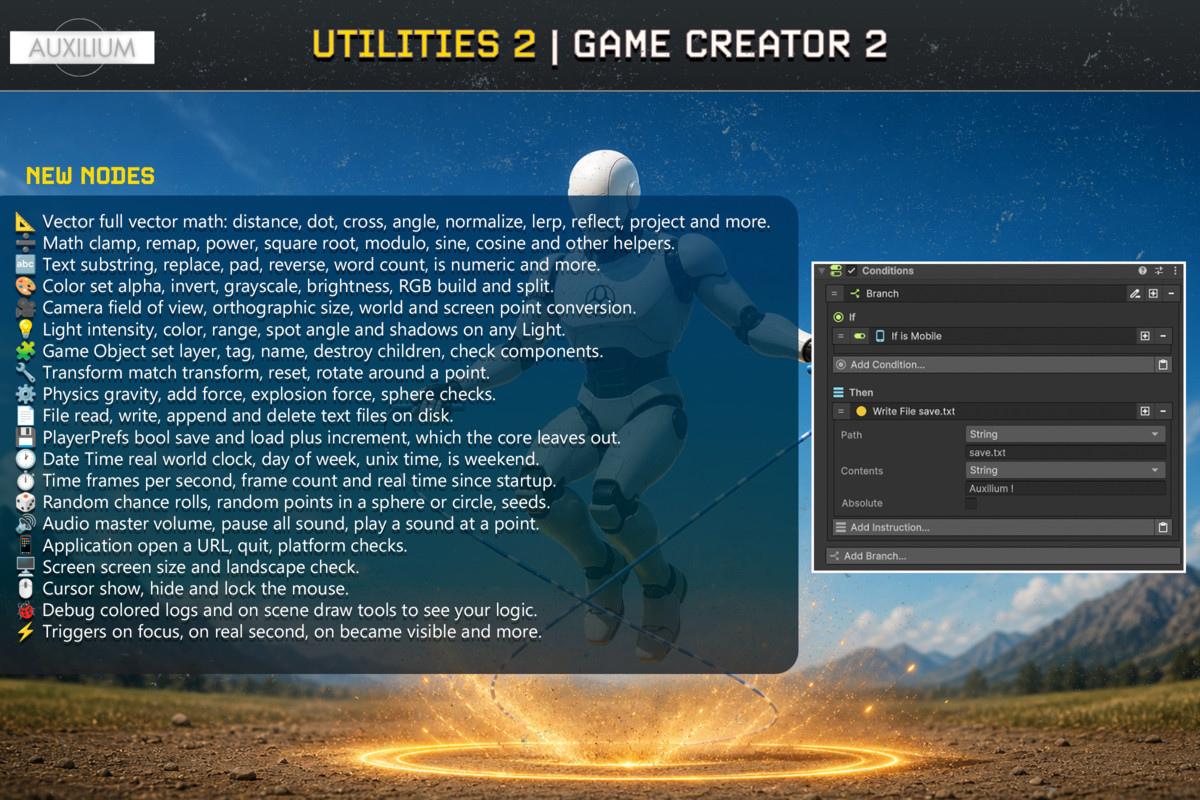This screenshot has width=1200, height=800.
Task: Duplicate the Branch with its plus icon
Action: click(1153, 294)
